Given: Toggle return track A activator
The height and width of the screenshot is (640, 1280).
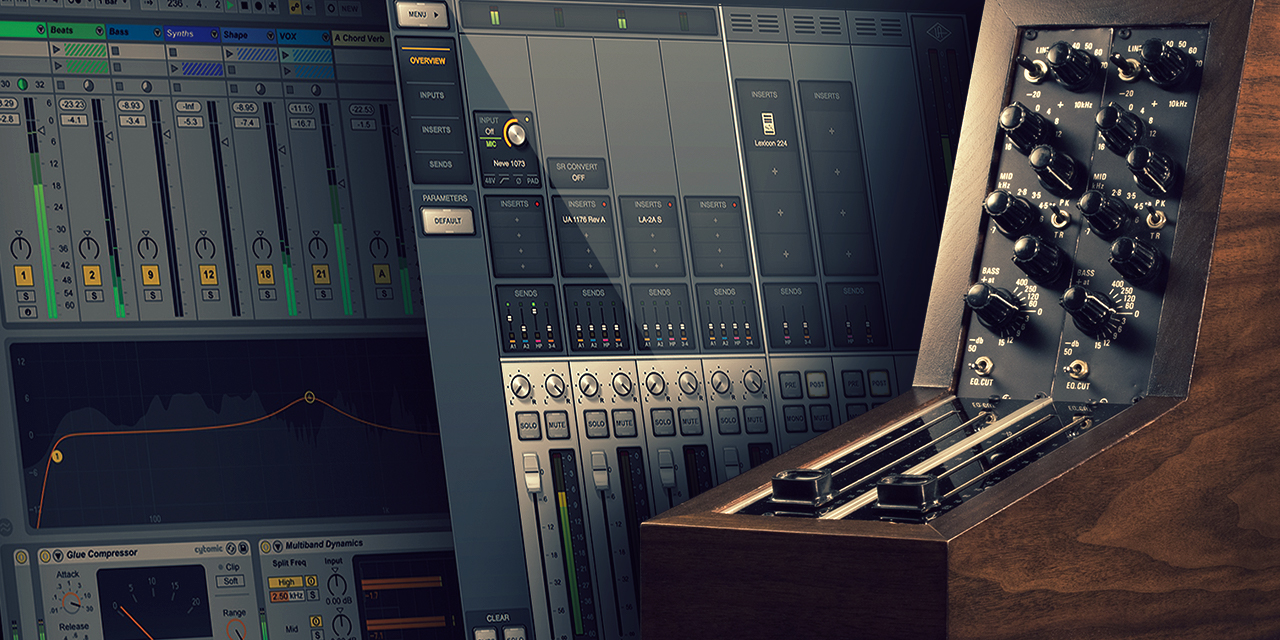Looking at the screenshot, I should pos(382,274).
